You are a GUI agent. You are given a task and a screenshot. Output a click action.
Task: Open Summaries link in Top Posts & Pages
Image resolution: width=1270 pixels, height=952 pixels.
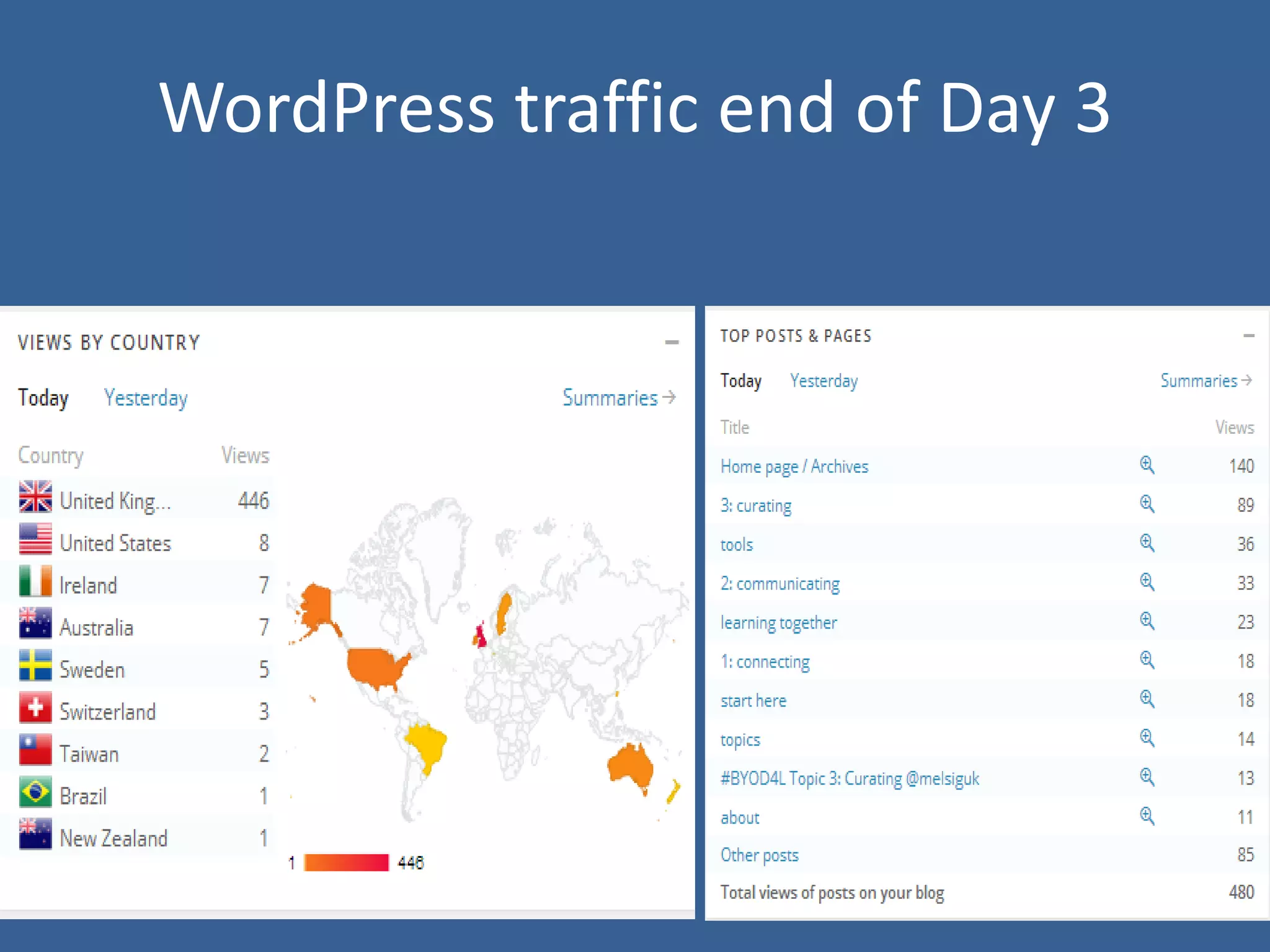(1206, 381)
